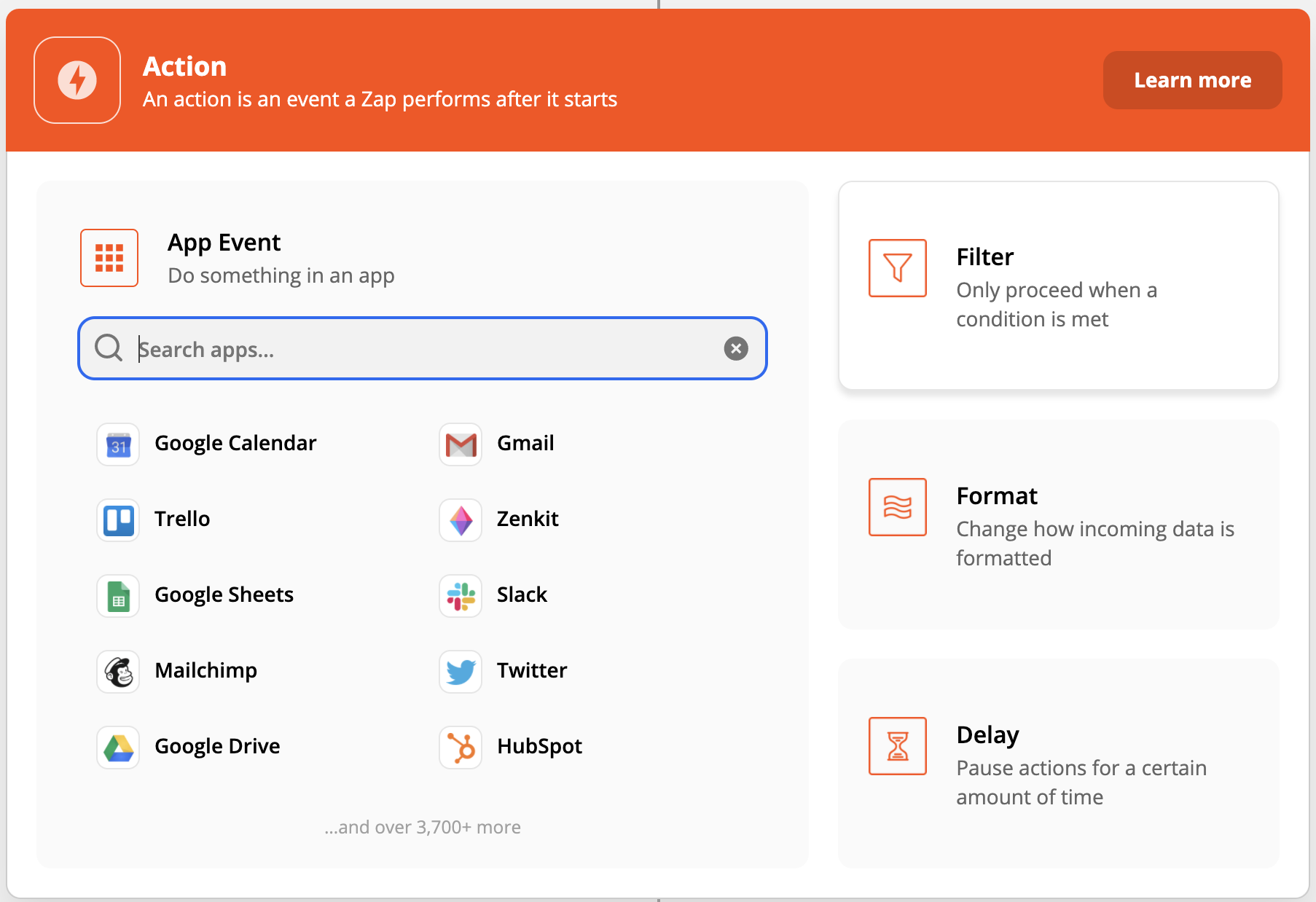Select the Mailchimp label

206,671
